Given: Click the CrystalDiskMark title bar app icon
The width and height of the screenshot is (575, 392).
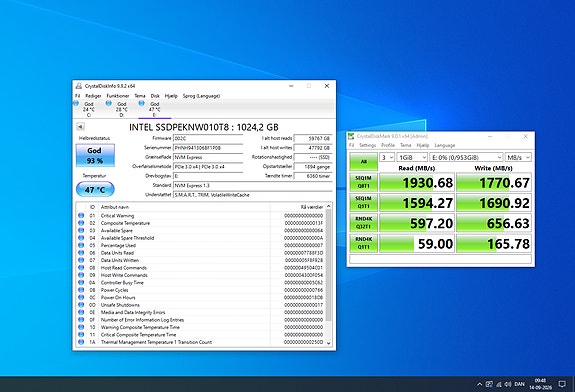Looking at the screenshot, I should click(351, 136).
